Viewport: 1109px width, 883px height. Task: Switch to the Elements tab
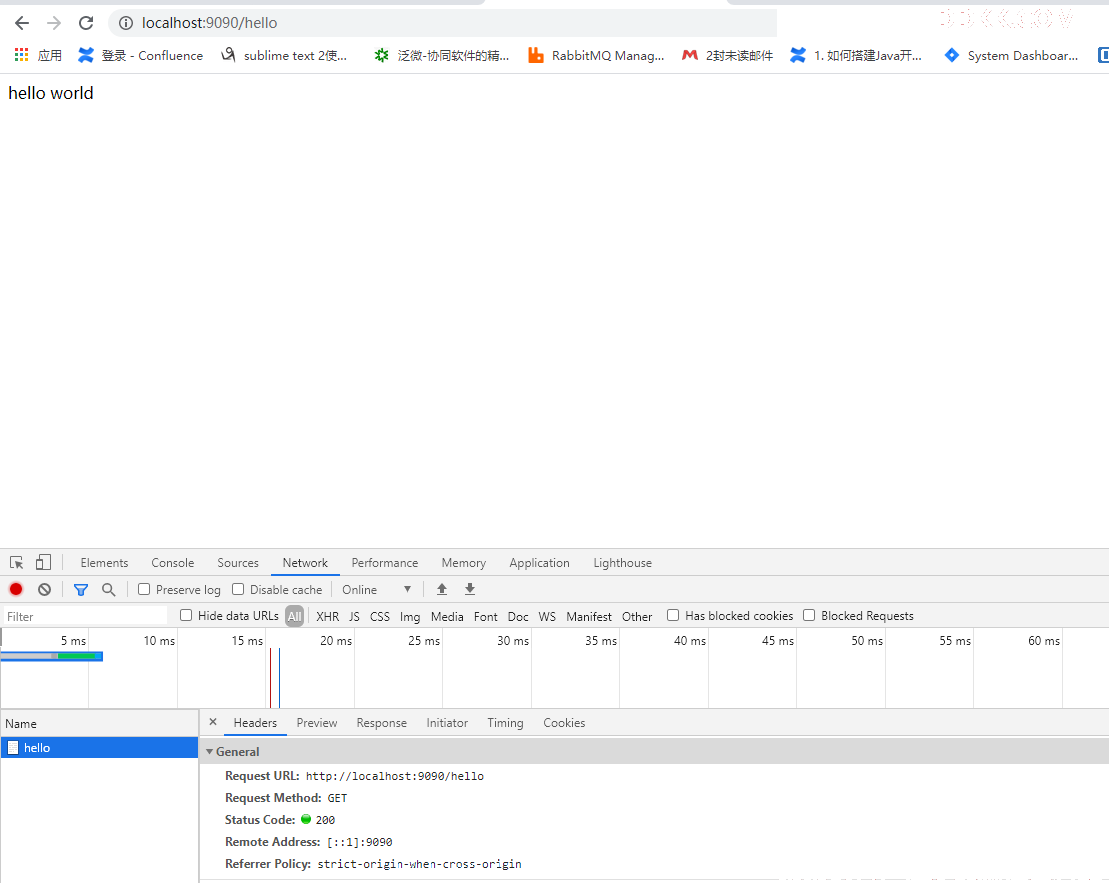(x=104, y=562)
